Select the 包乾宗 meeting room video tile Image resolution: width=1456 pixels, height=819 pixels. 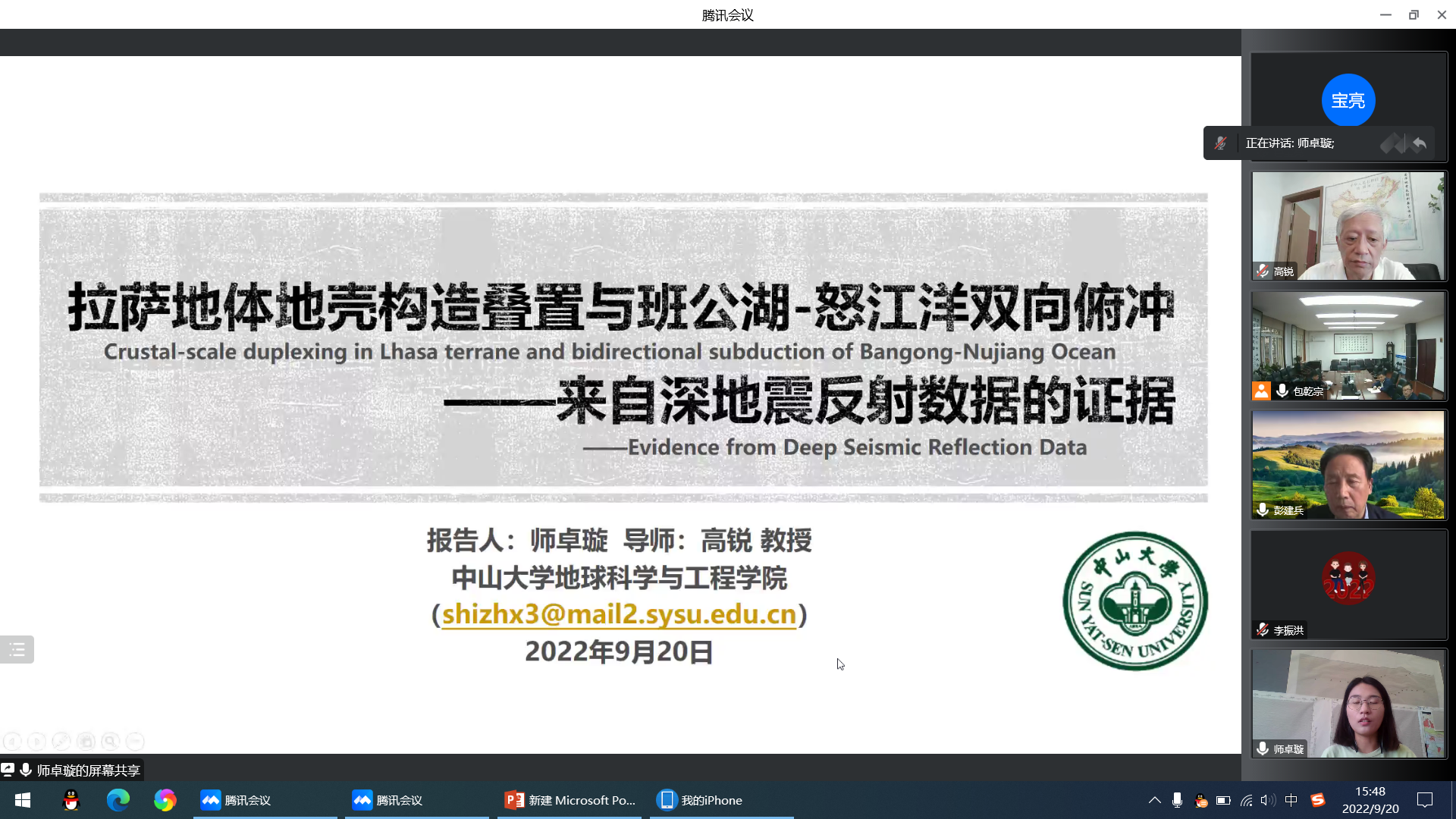click(1348, 345)
